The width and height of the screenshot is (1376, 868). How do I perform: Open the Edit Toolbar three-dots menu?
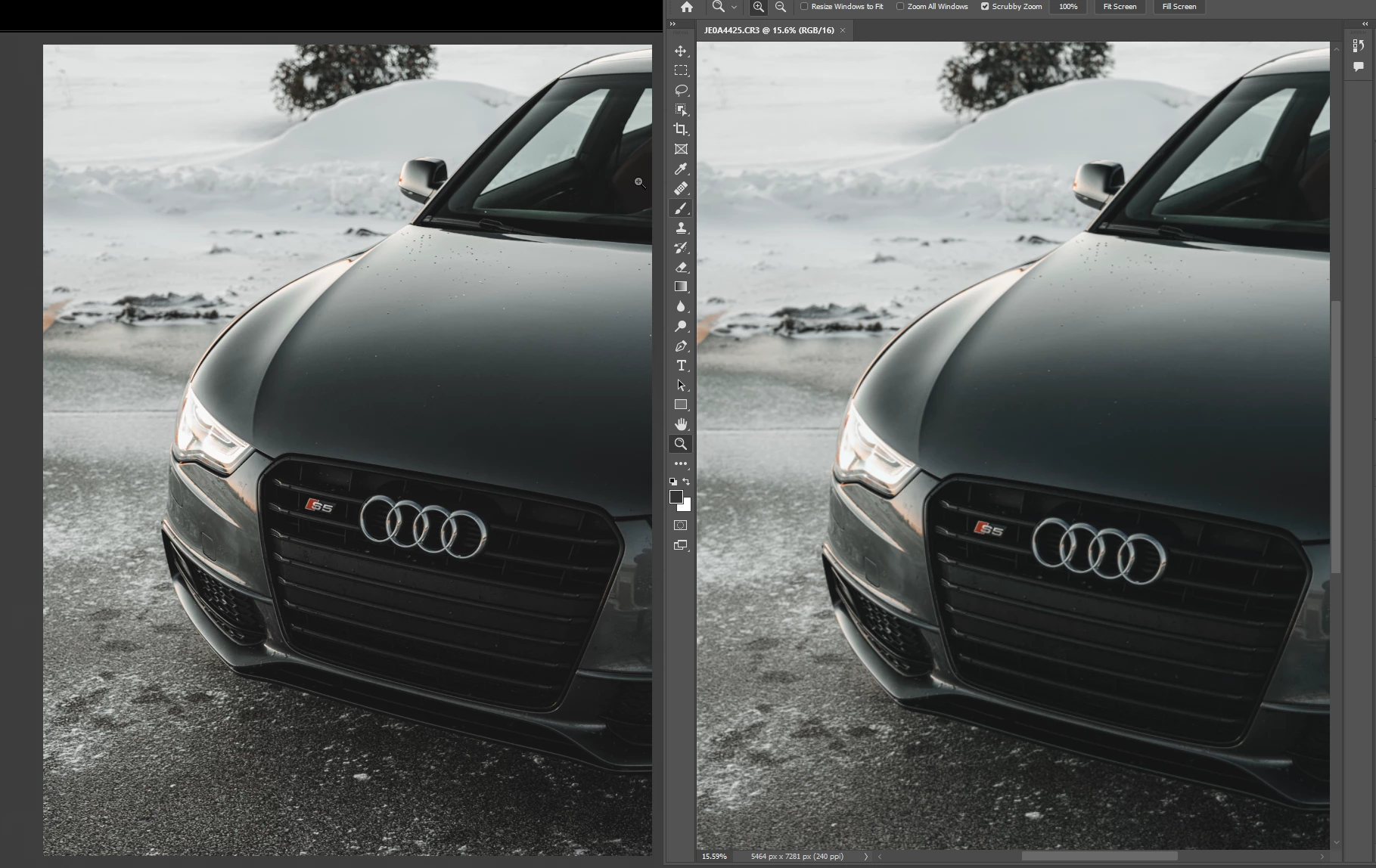pyautogui.click(x=681, y=463)
